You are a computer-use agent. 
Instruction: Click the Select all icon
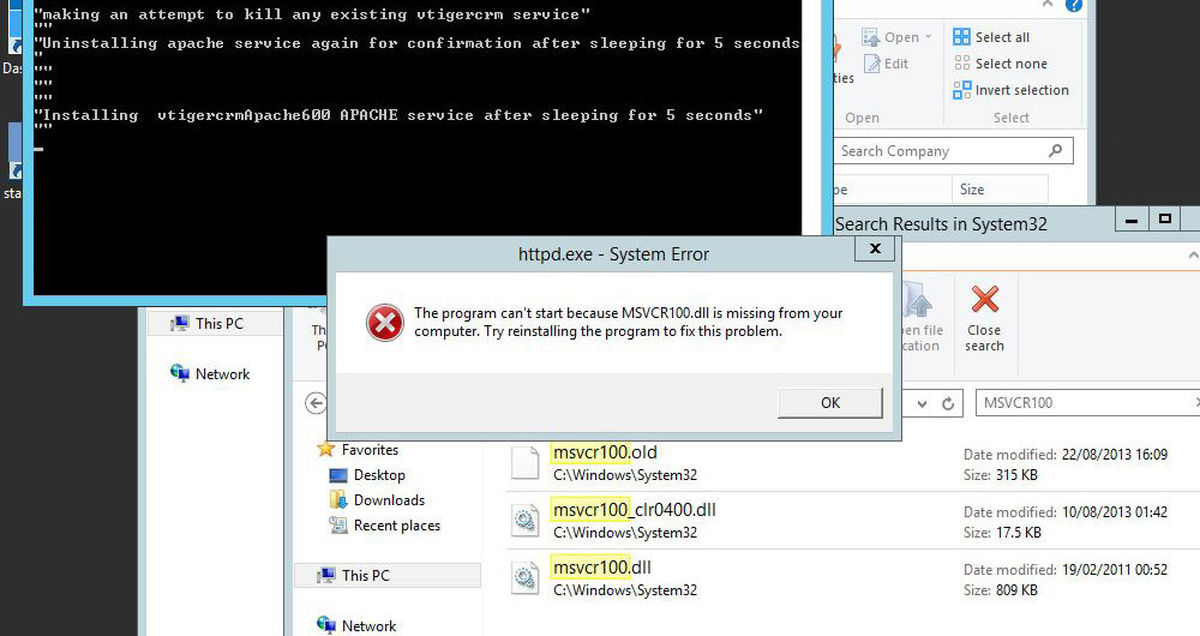961,37
